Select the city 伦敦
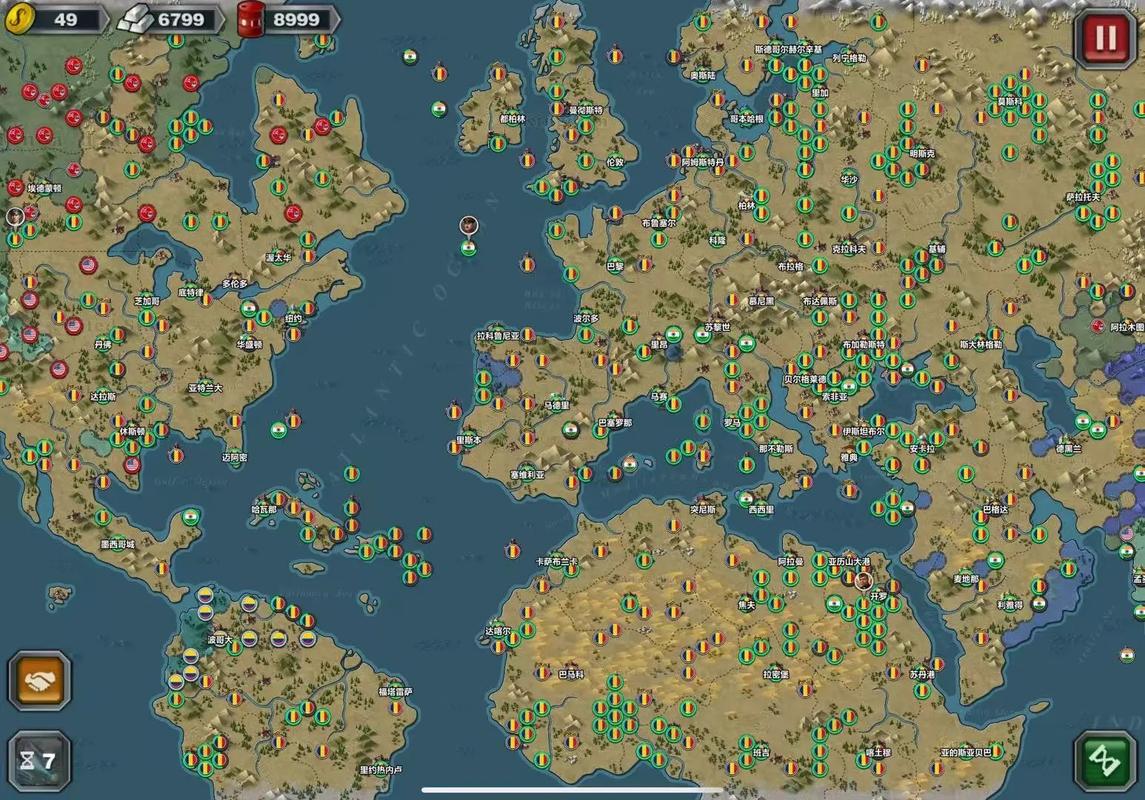The image size is (1145, 800). pos(616,163)
